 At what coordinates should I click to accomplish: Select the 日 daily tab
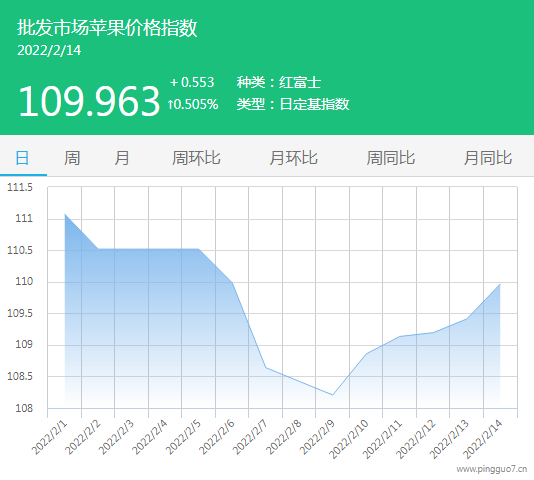(22, 158)
